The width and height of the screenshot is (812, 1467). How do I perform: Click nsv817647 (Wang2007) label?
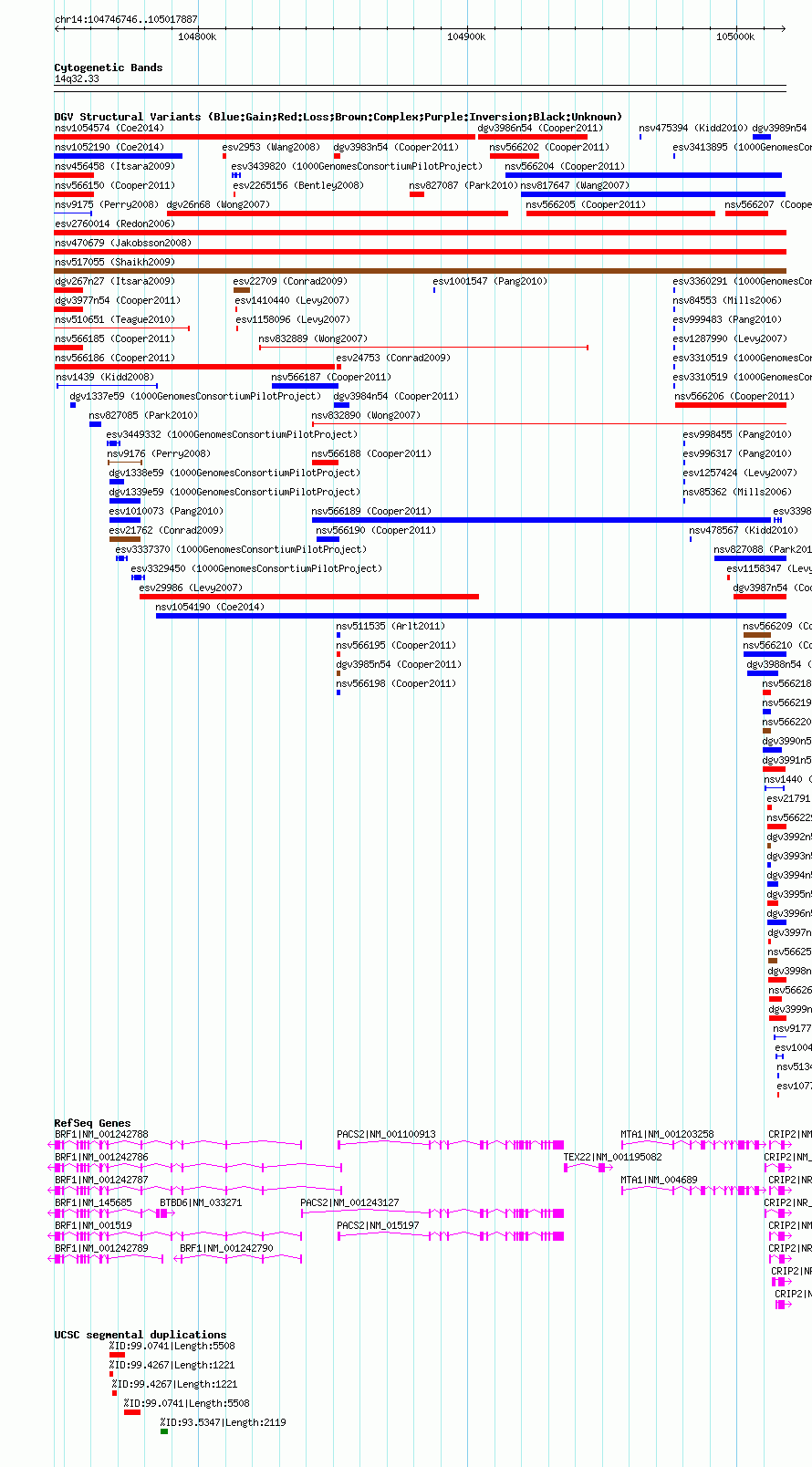(576, 185)
